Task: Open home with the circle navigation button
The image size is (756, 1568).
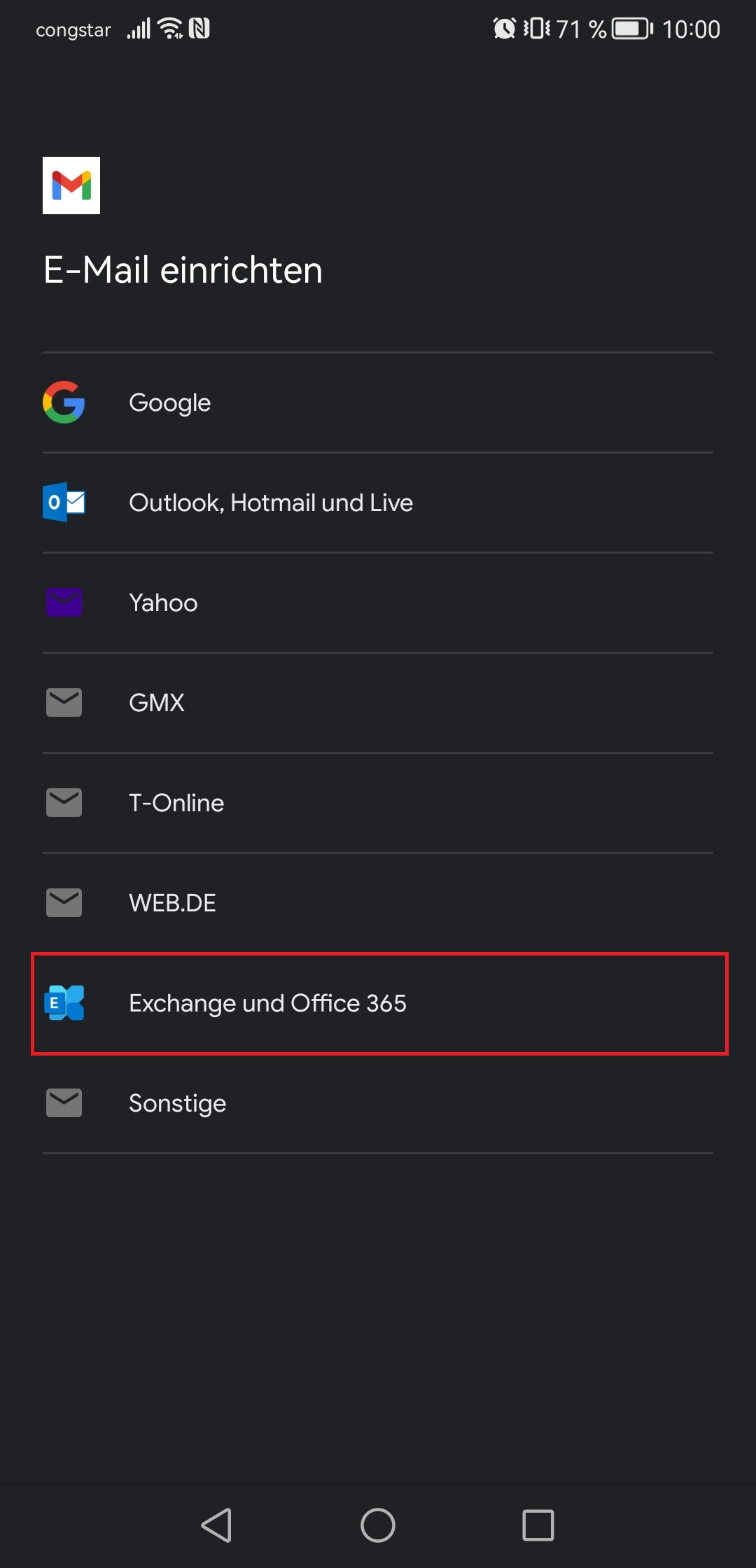Action: click(x=378, y=1525)
